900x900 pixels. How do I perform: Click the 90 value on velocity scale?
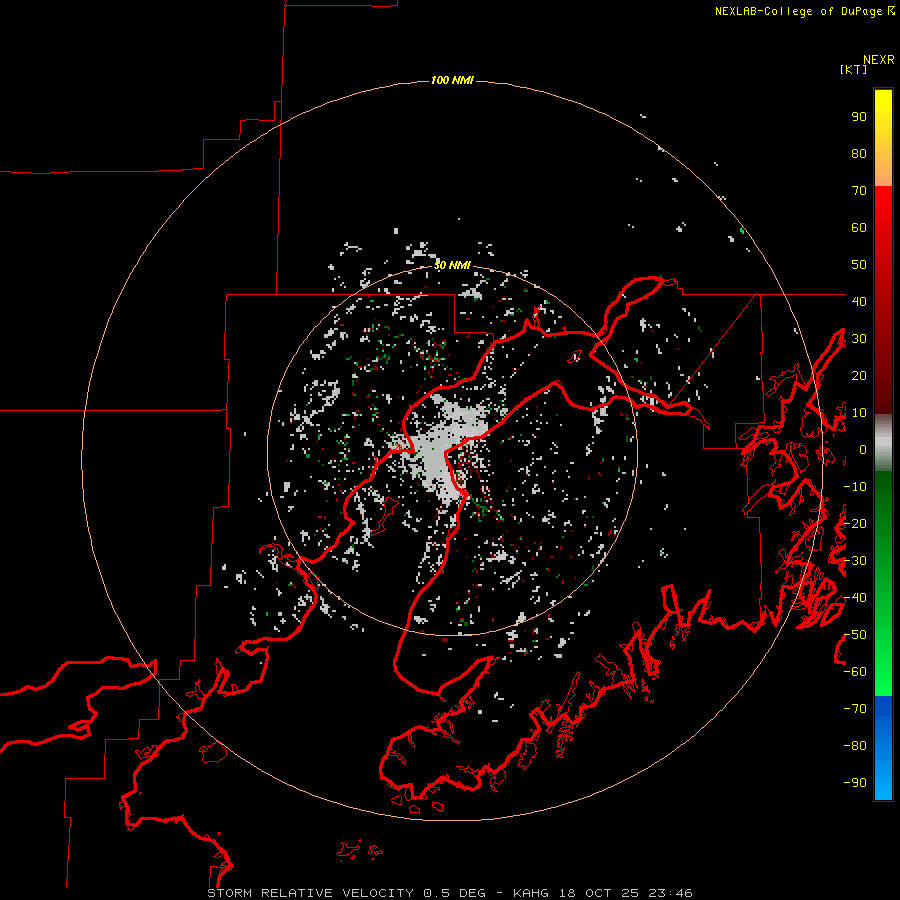859,117
